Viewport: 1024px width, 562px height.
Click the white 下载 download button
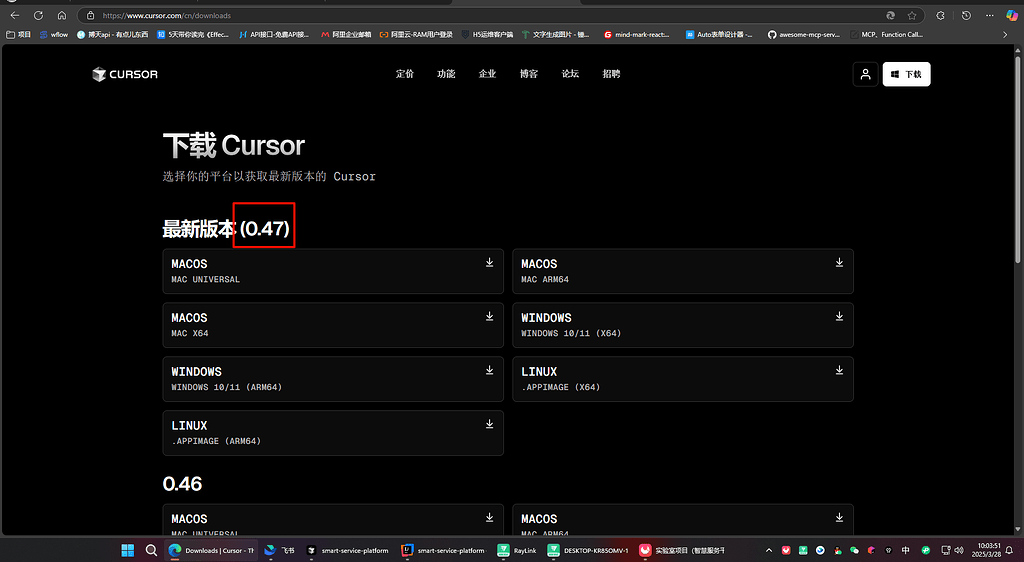[906, 74]
